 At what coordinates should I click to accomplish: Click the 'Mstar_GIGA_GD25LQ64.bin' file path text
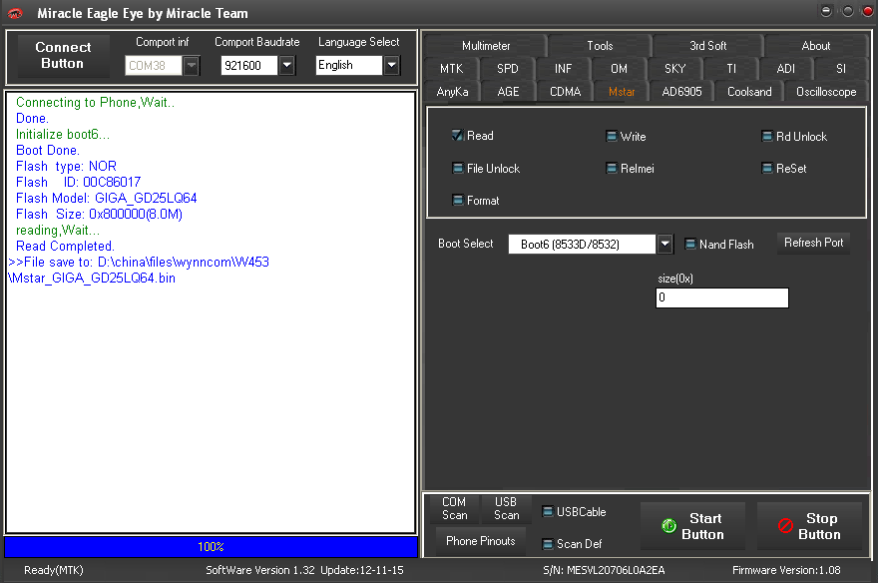tap(94, 278)
